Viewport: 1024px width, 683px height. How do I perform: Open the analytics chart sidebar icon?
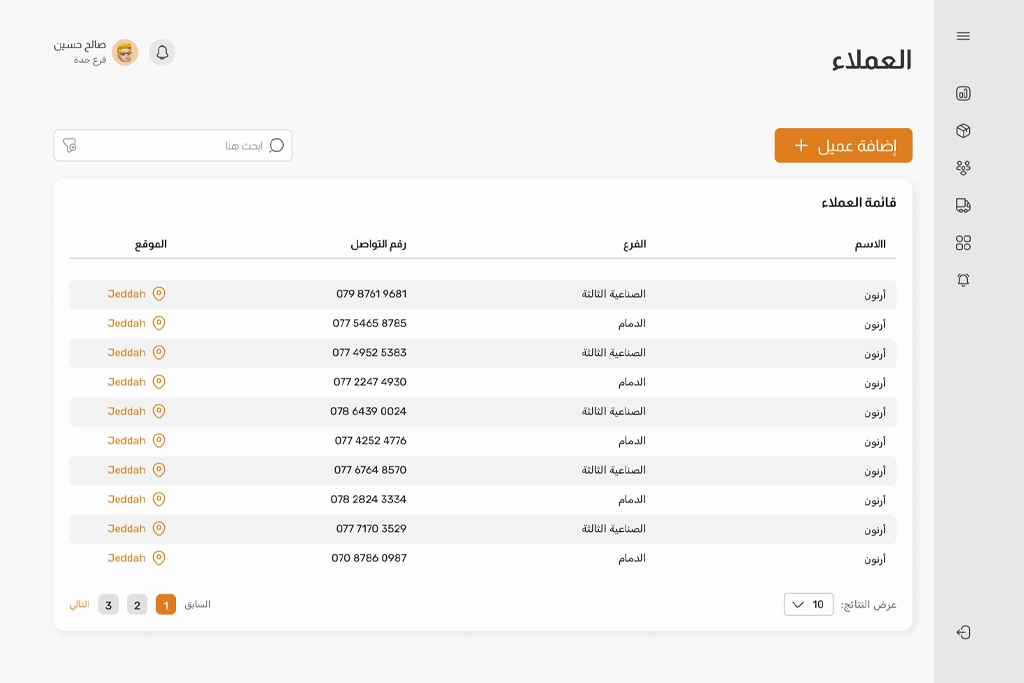(x=963, y=94)
